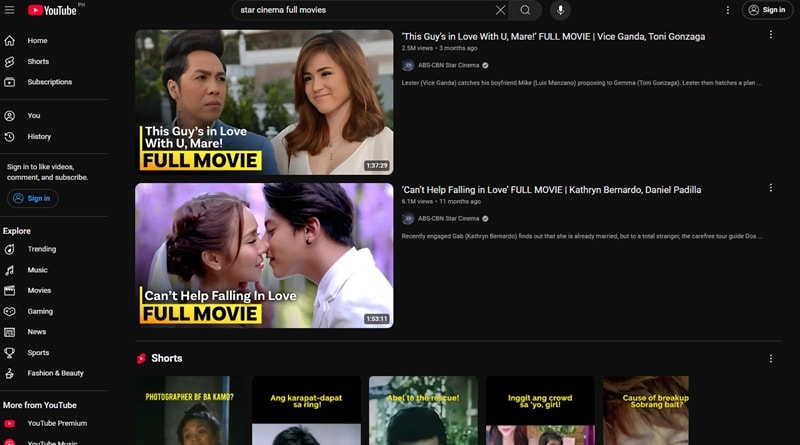Screen dimensions: 800x445
Task: Open short 'Inggit ang crowd sa 'yo, girl!'
Action: click(x=540, y=411)
